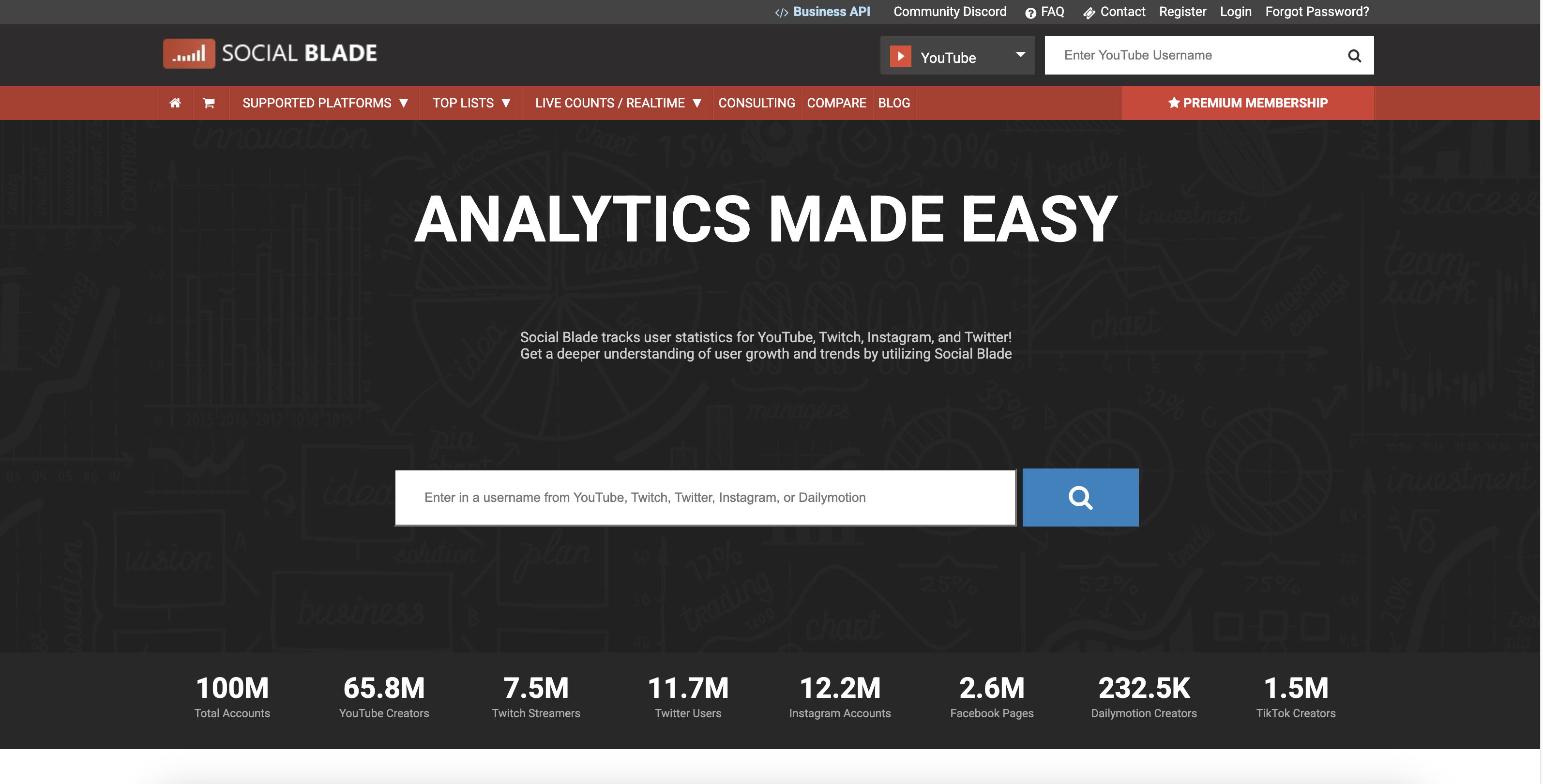Click the 1.5M TikTok Creators stat

coord(1296,696)
